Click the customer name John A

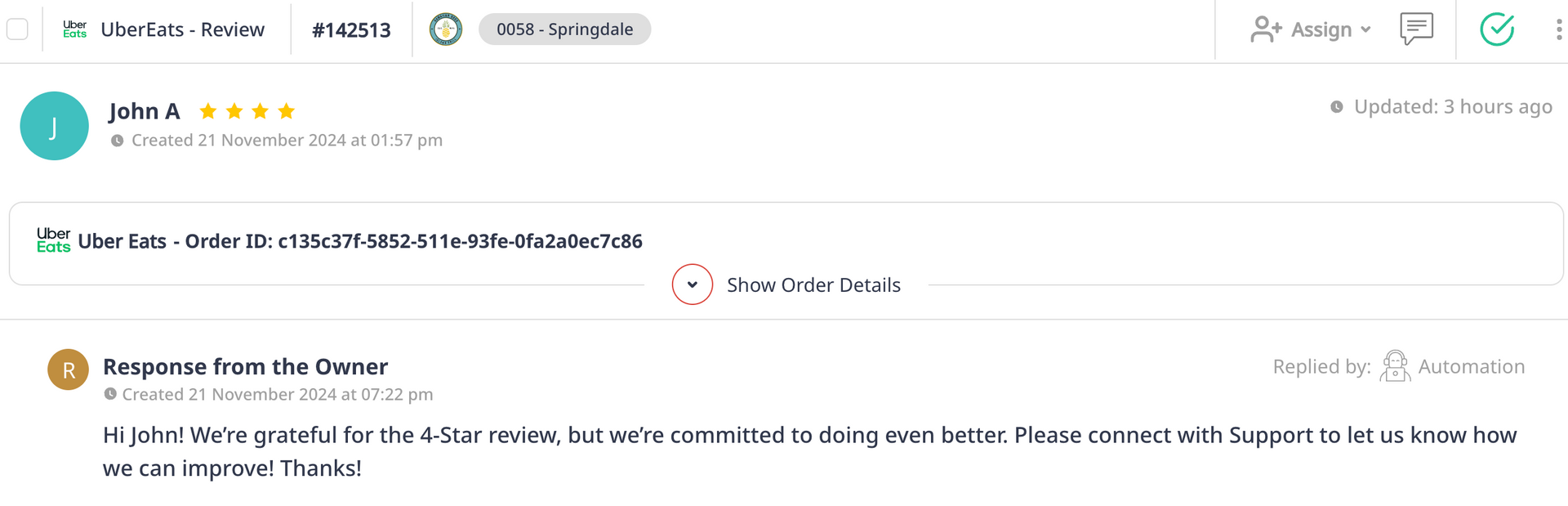pos(145,111)
